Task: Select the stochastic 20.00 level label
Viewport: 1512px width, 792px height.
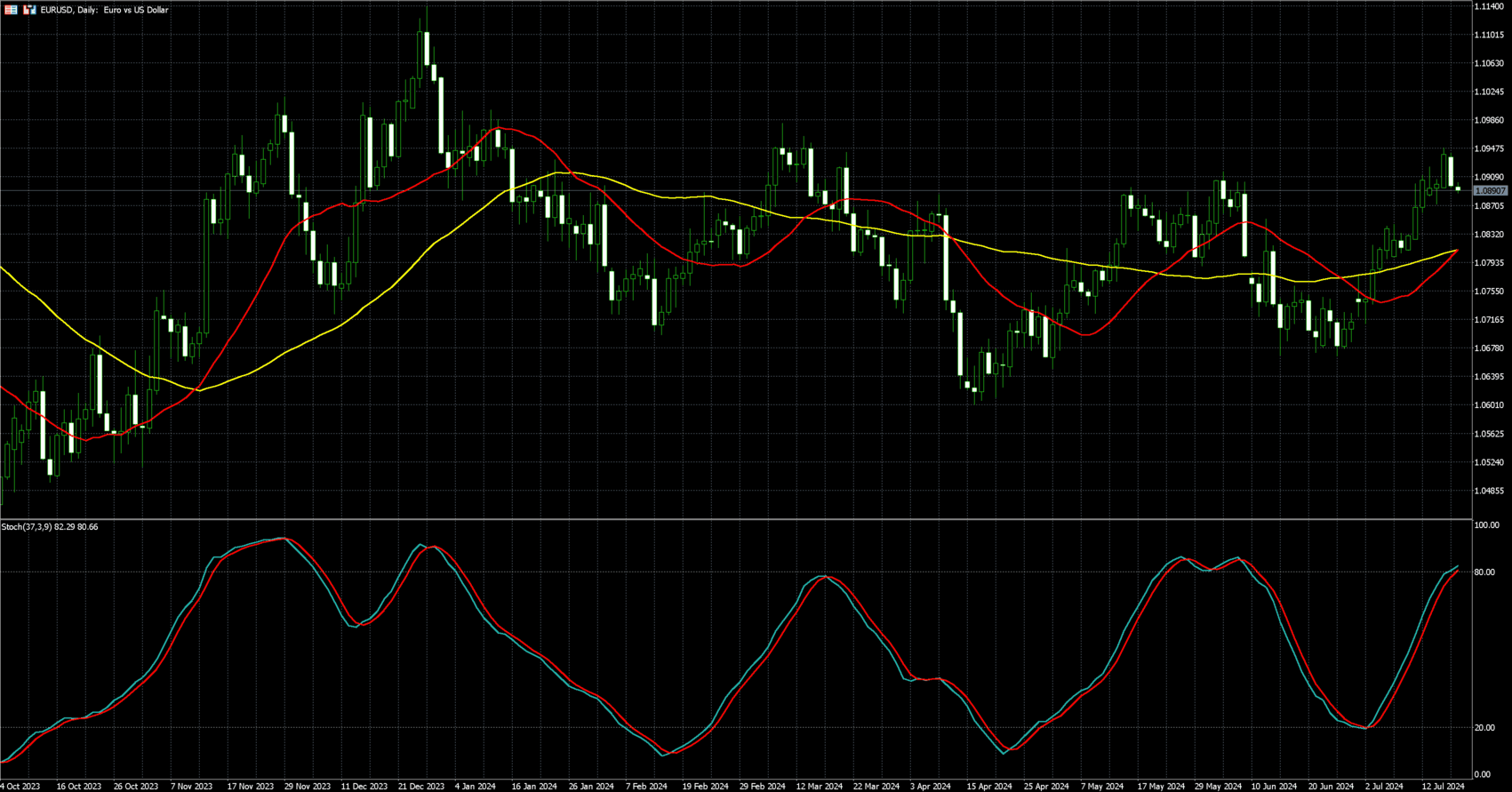Action: [1484, 728]
